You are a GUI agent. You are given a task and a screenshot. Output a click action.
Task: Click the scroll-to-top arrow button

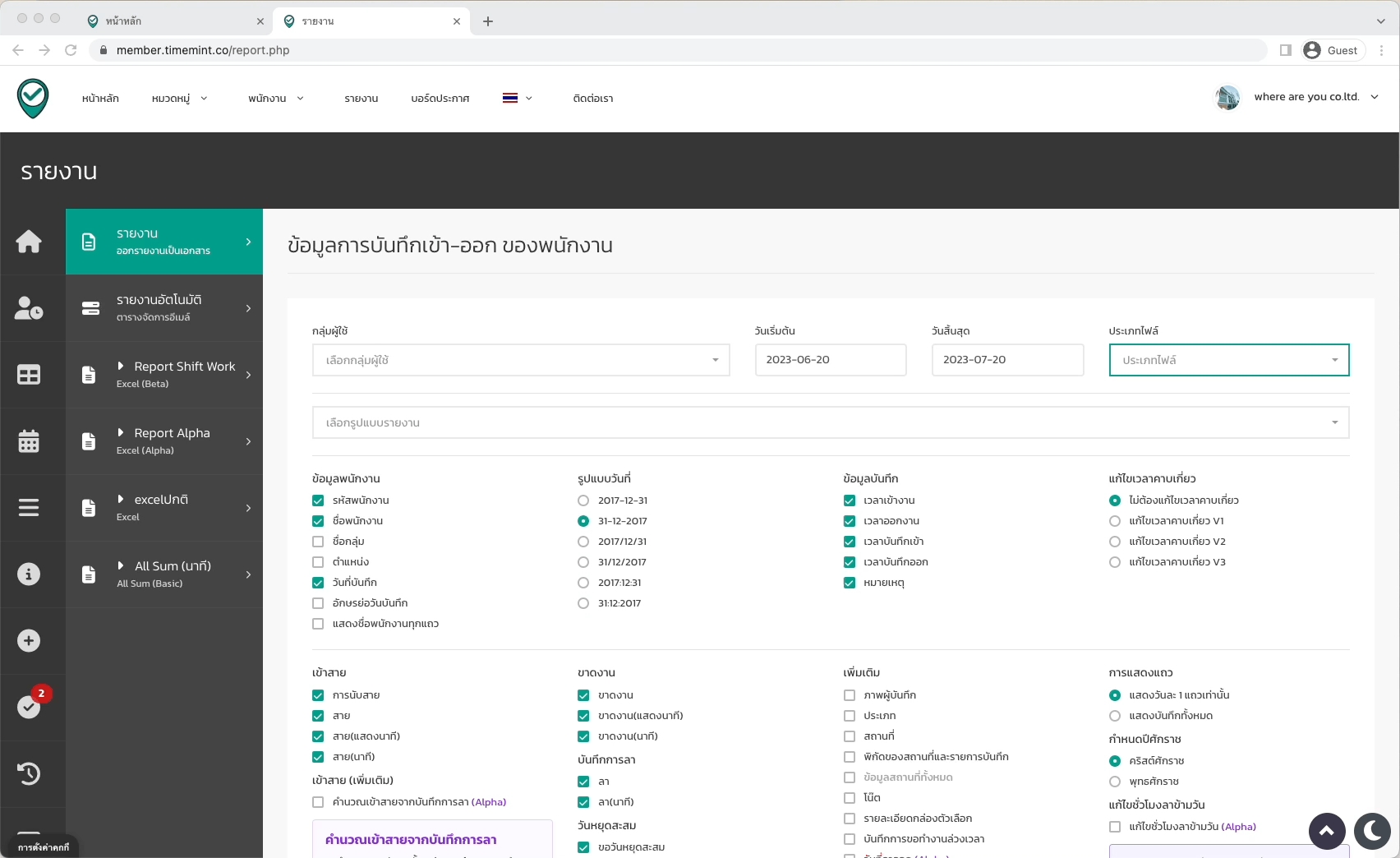point(1327,831)
